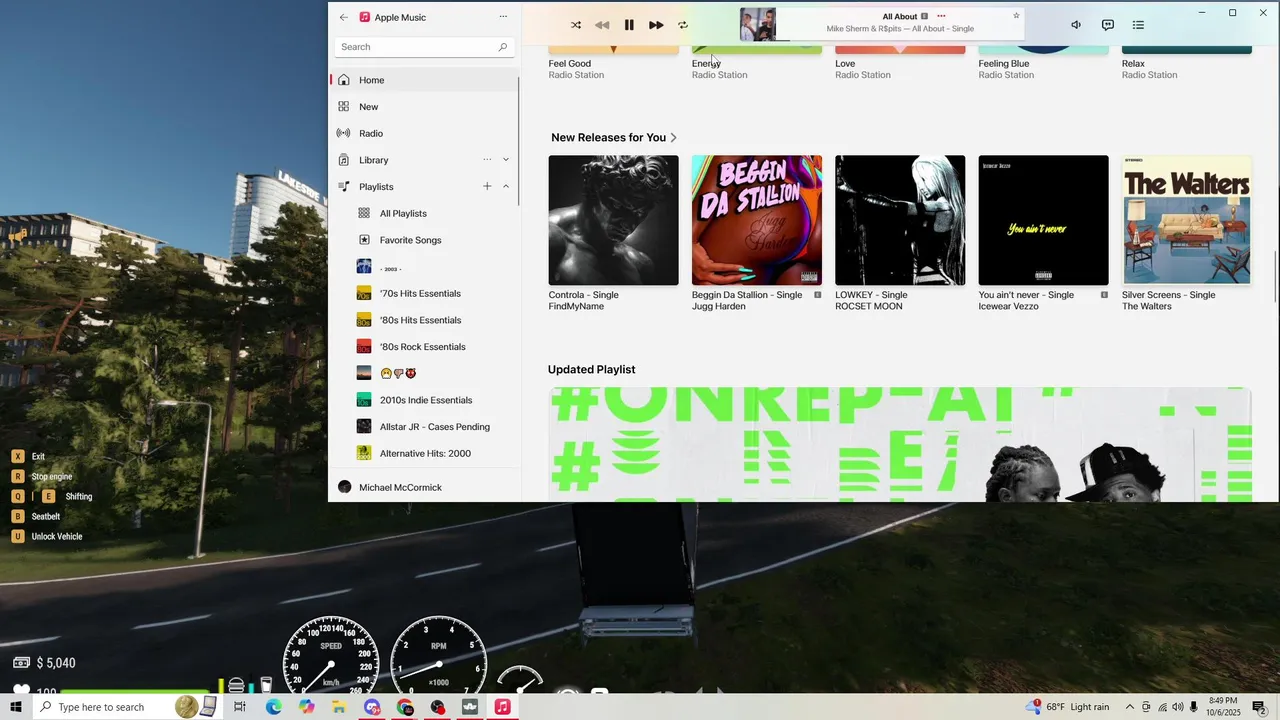Pause the current song
The image size is (1280, 720).
tap(629, 25)
